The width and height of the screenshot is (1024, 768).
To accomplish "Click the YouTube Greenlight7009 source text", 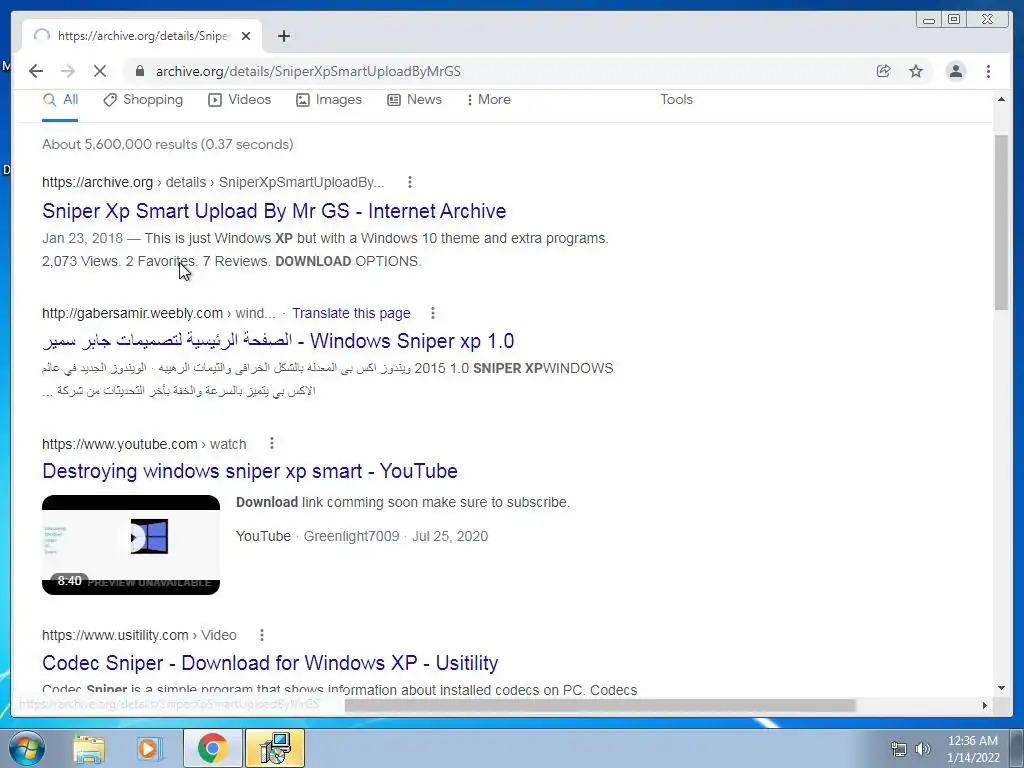I will (x=362, y=536).
